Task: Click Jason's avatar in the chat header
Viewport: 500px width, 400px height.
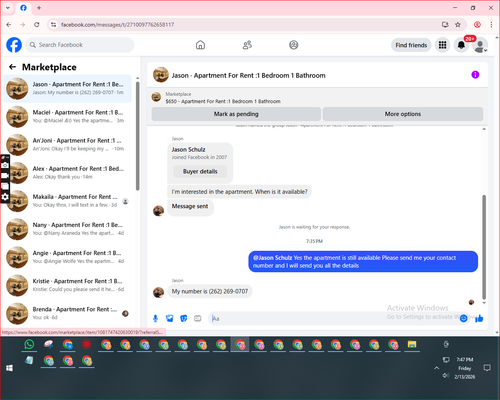Action: [x=161, y=75]
